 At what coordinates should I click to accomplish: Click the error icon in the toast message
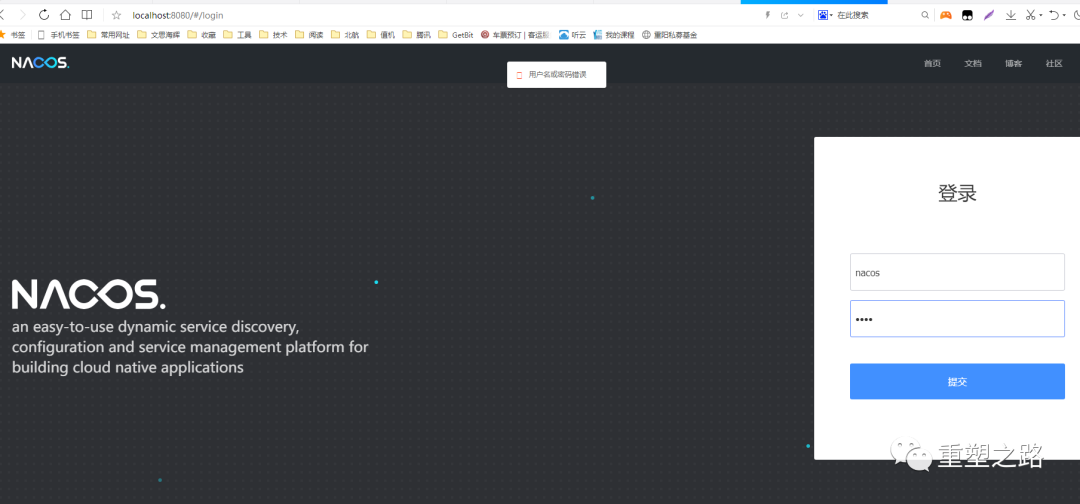tap(519, 74)
